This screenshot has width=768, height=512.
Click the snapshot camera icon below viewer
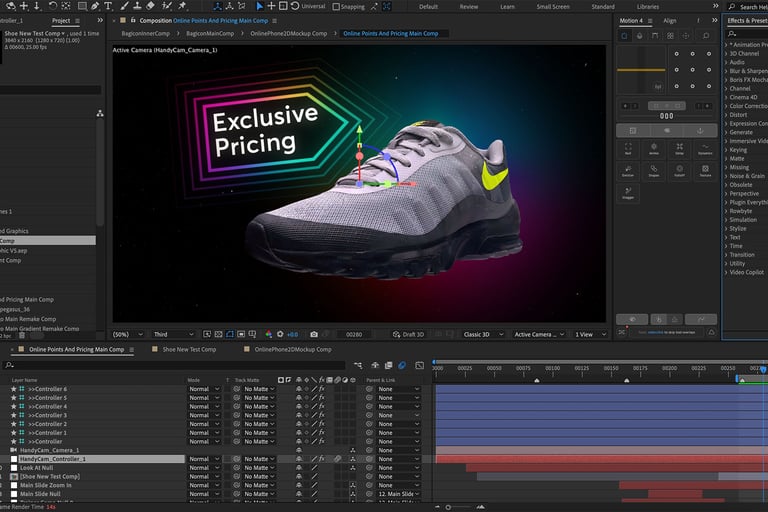tap(314, 334)
